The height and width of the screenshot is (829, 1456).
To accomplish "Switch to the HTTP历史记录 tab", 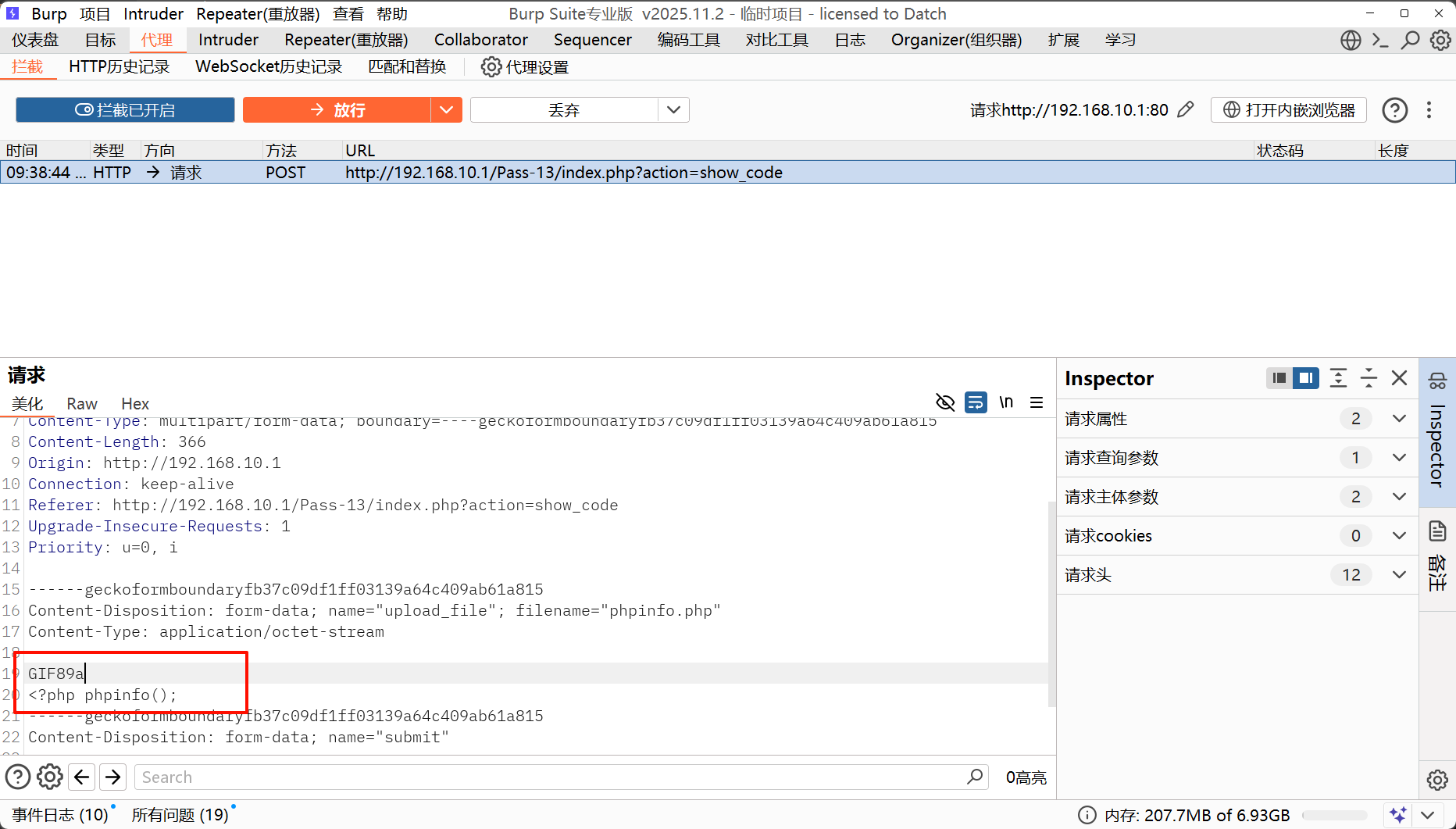I will 120,67.
